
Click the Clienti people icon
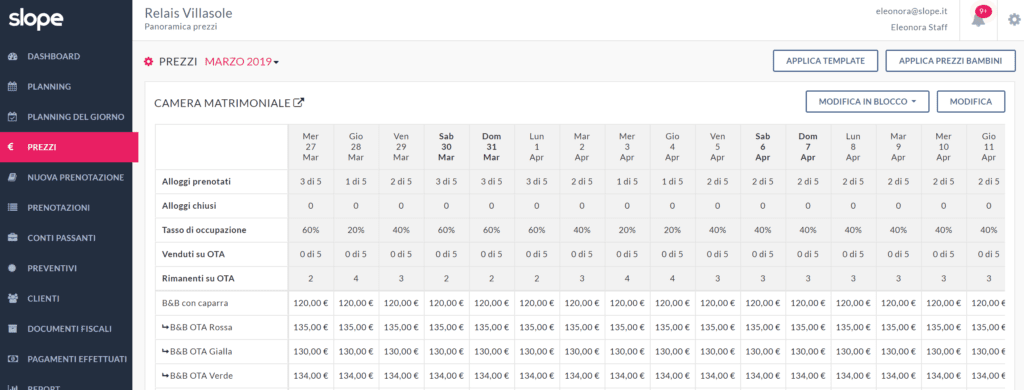pyautogui.click(x=12, y=299)
